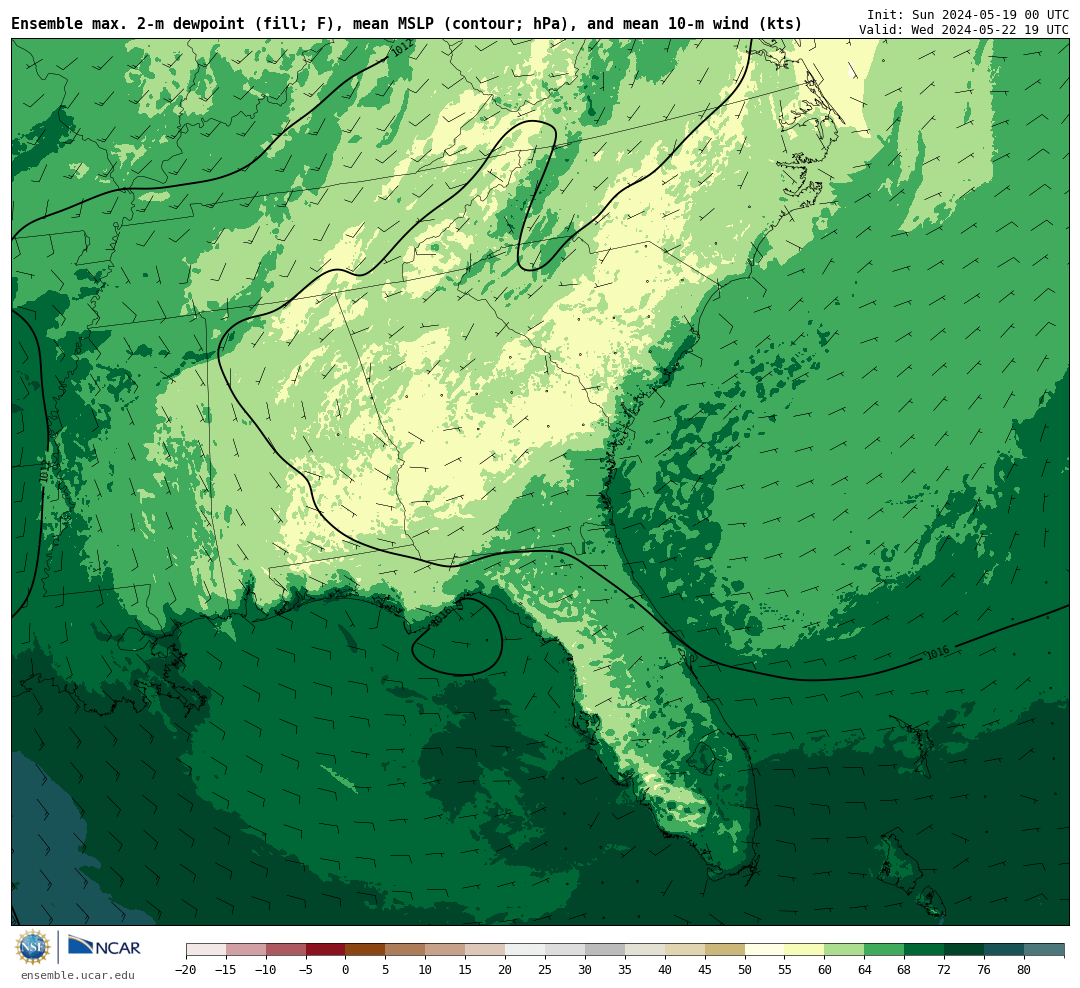
Task: Click the -15 colorbar tick label
Action: pos(226,969)
